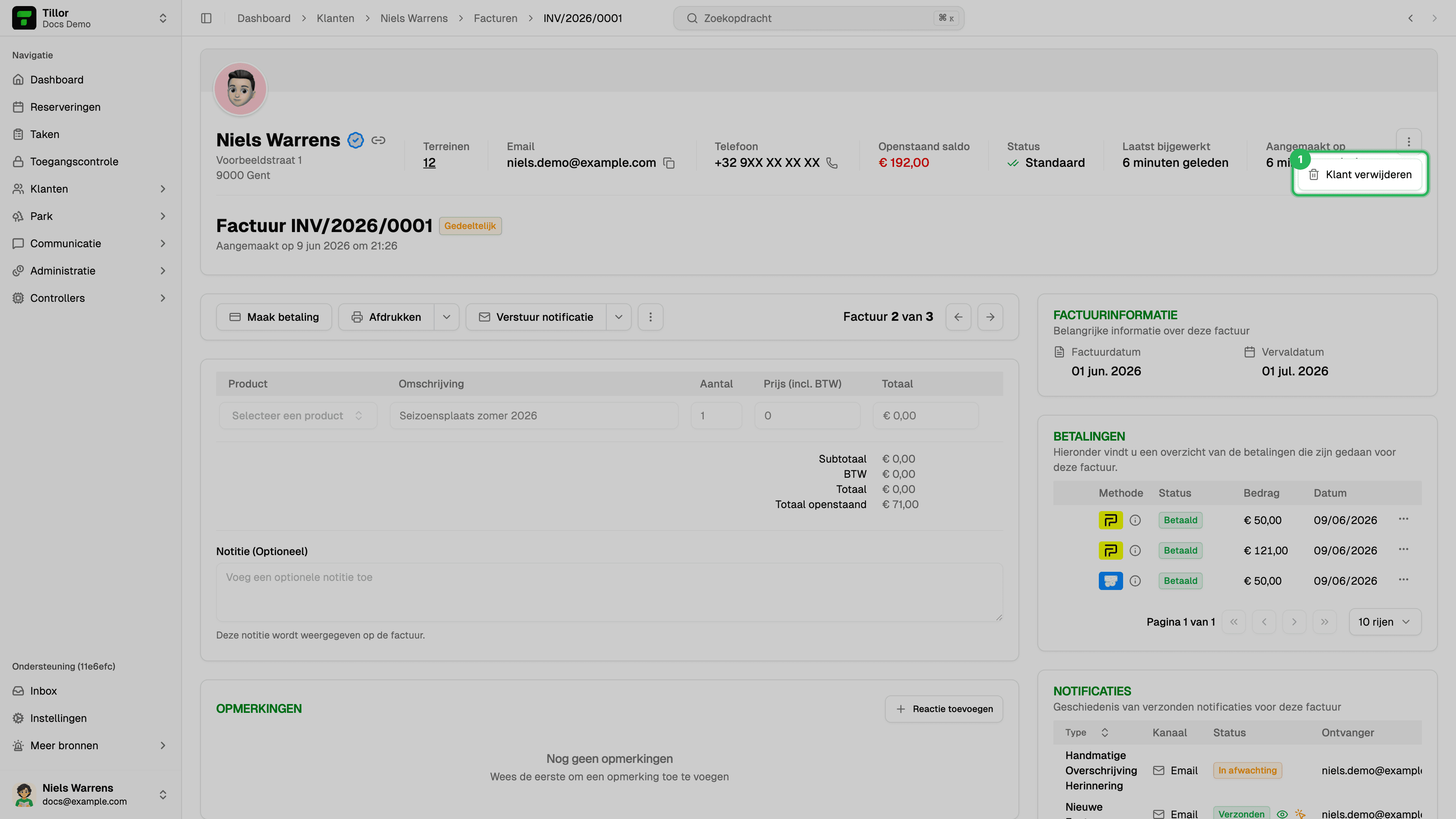
Task: Open the link icon beside Niels Warrens
Action: tap(379, 140)
